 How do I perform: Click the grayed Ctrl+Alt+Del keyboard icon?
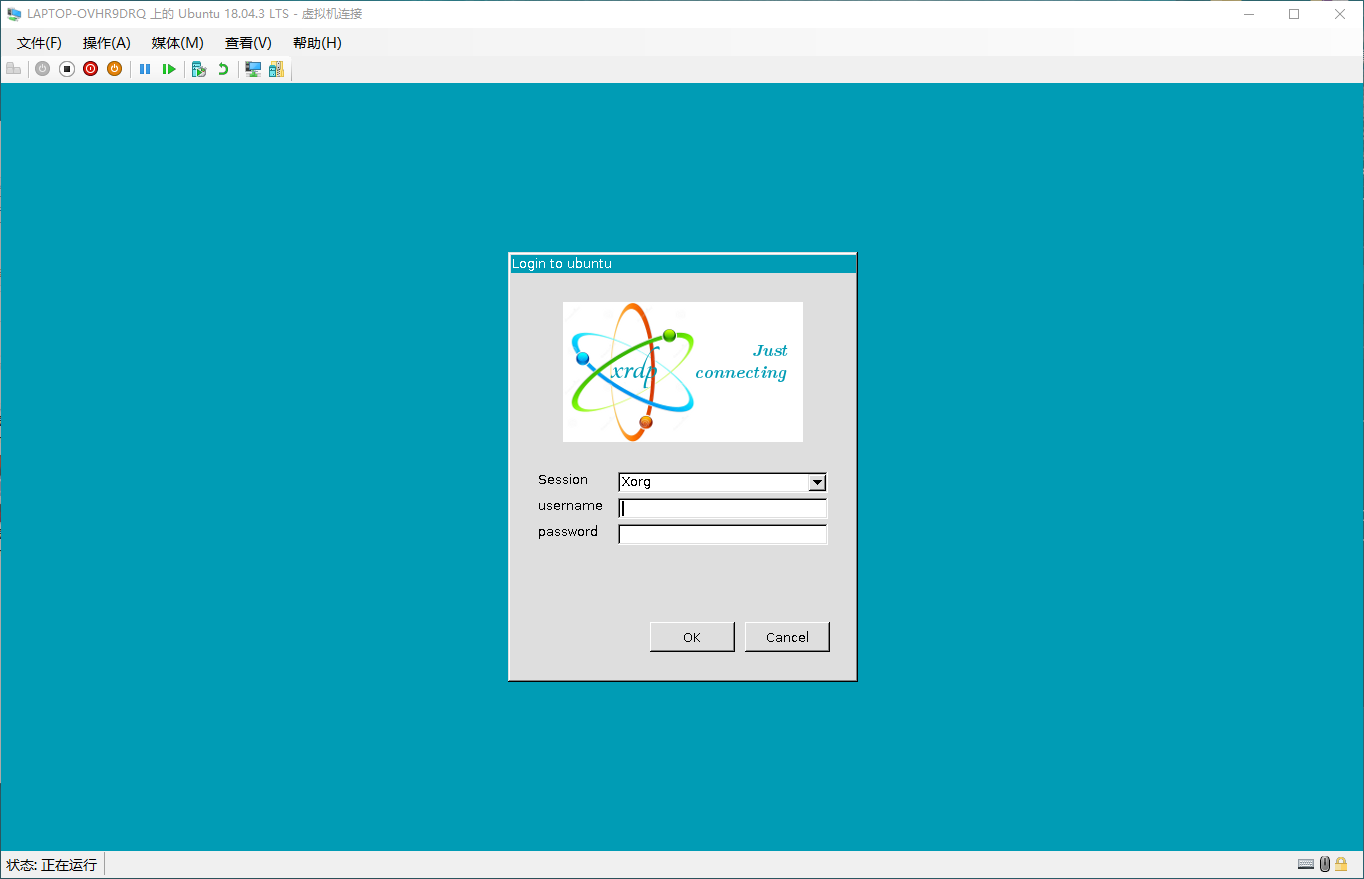click(13, 69)
